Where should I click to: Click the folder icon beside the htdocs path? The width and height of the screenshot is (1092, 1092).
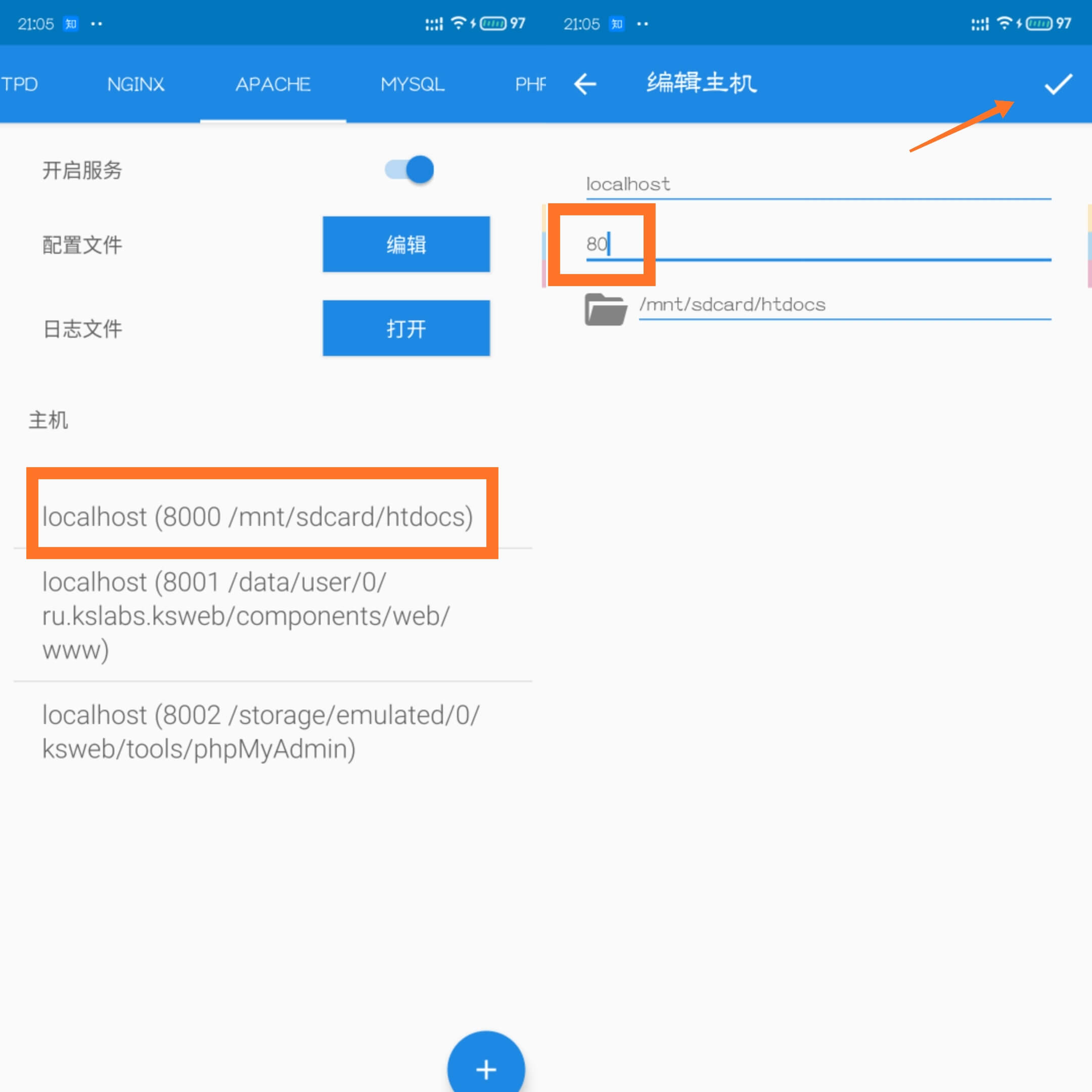pos(605,309)
